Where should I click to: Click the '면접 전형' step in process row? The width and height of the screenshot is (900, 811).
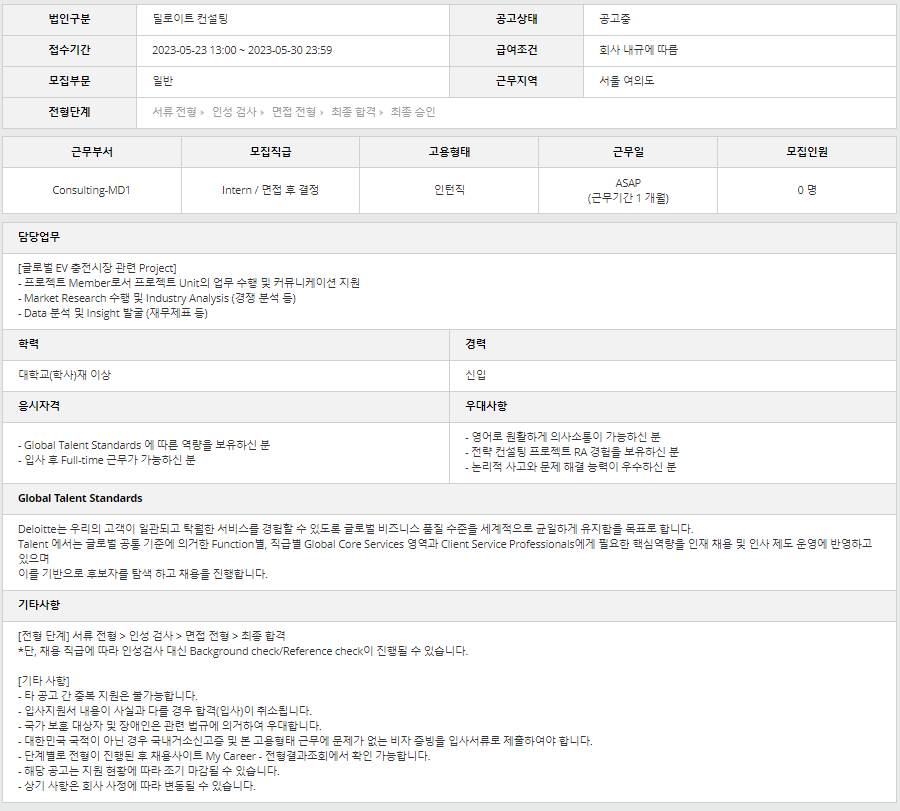[293, 112]
